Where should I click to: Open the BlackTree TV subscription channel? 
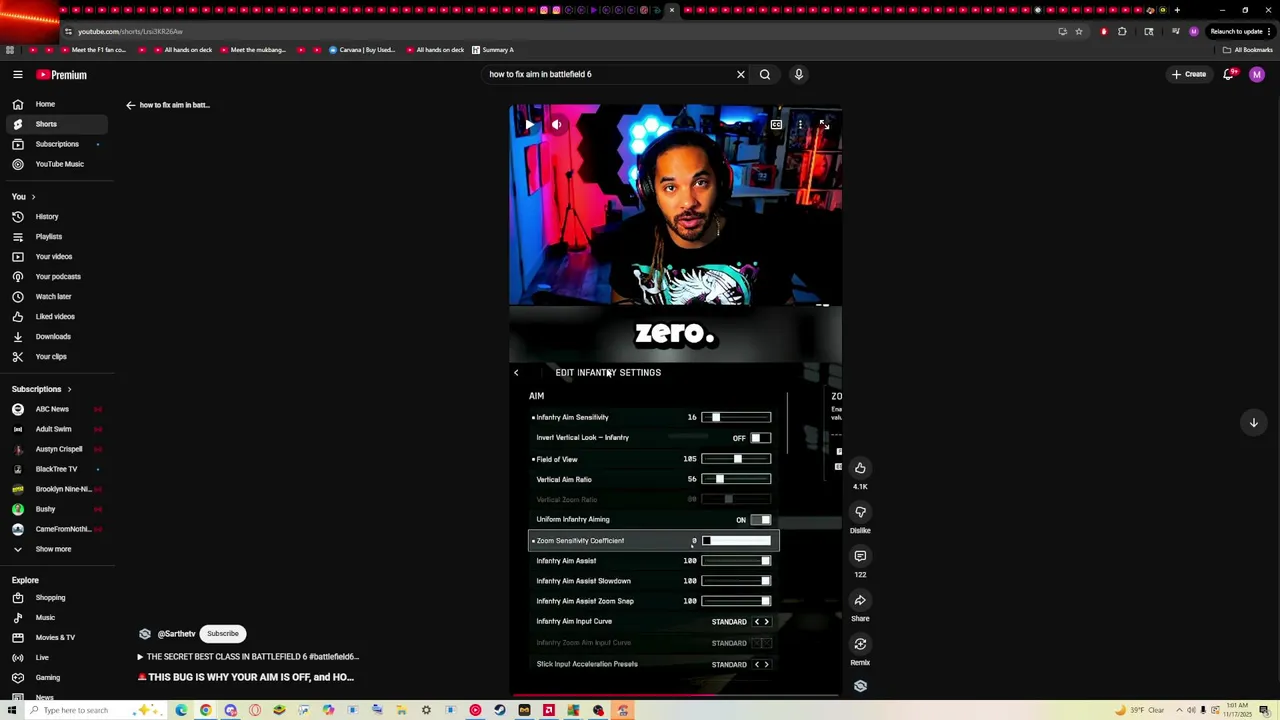(x=56, y=469)
